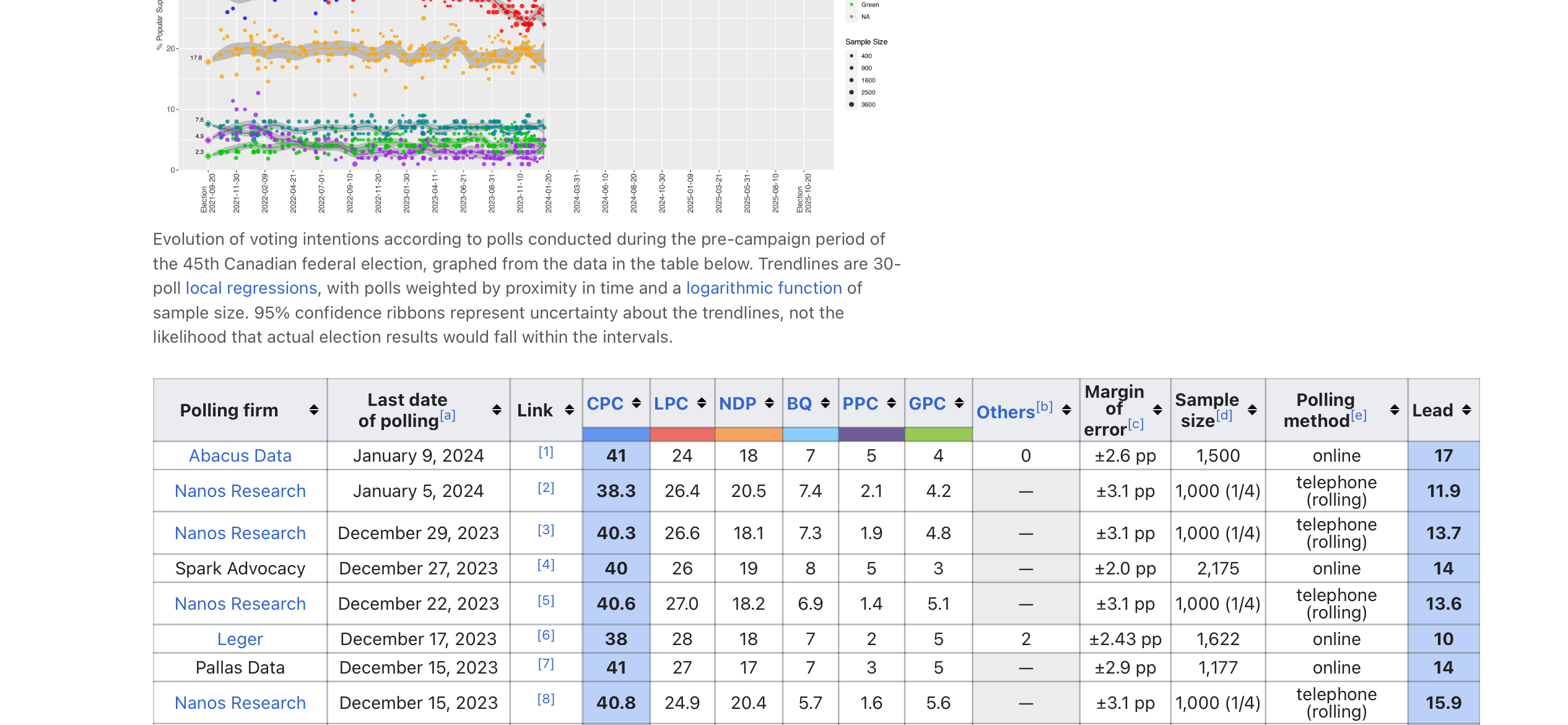Select CPC value 38.3 cell

pos(616,491)
